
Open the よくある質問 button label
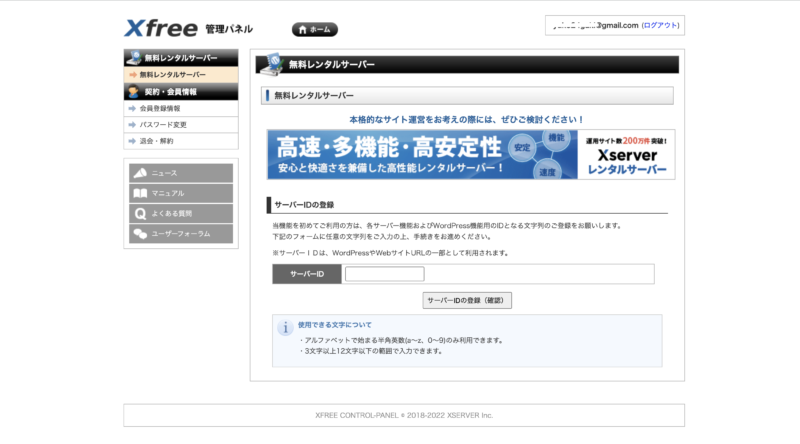point(172,213)
